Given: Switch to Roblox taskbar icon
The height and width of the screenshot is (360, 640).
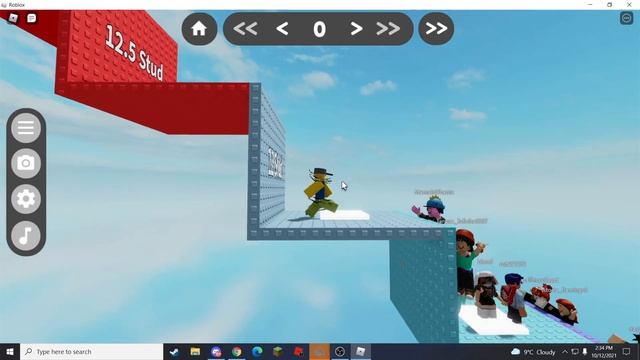Looking at the screenshot, I should (360, 351).
